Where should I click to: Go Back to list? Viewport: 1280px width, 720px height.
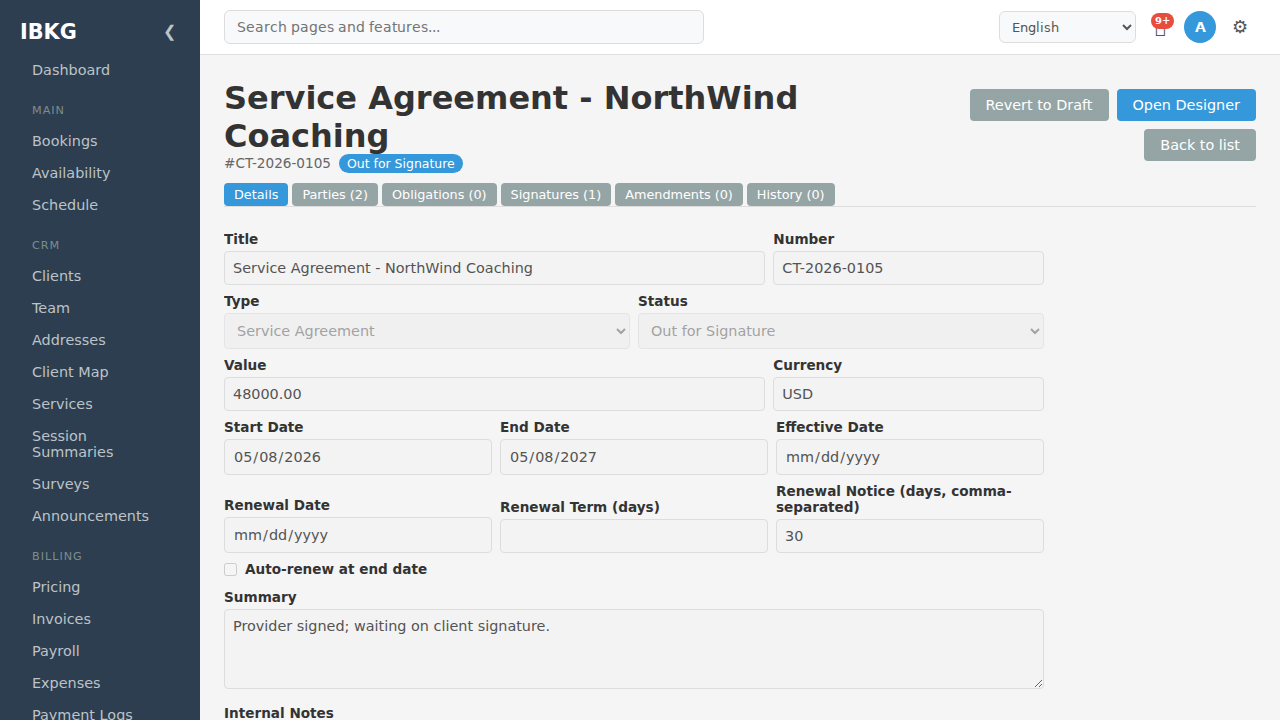[x=1200, y=145]
